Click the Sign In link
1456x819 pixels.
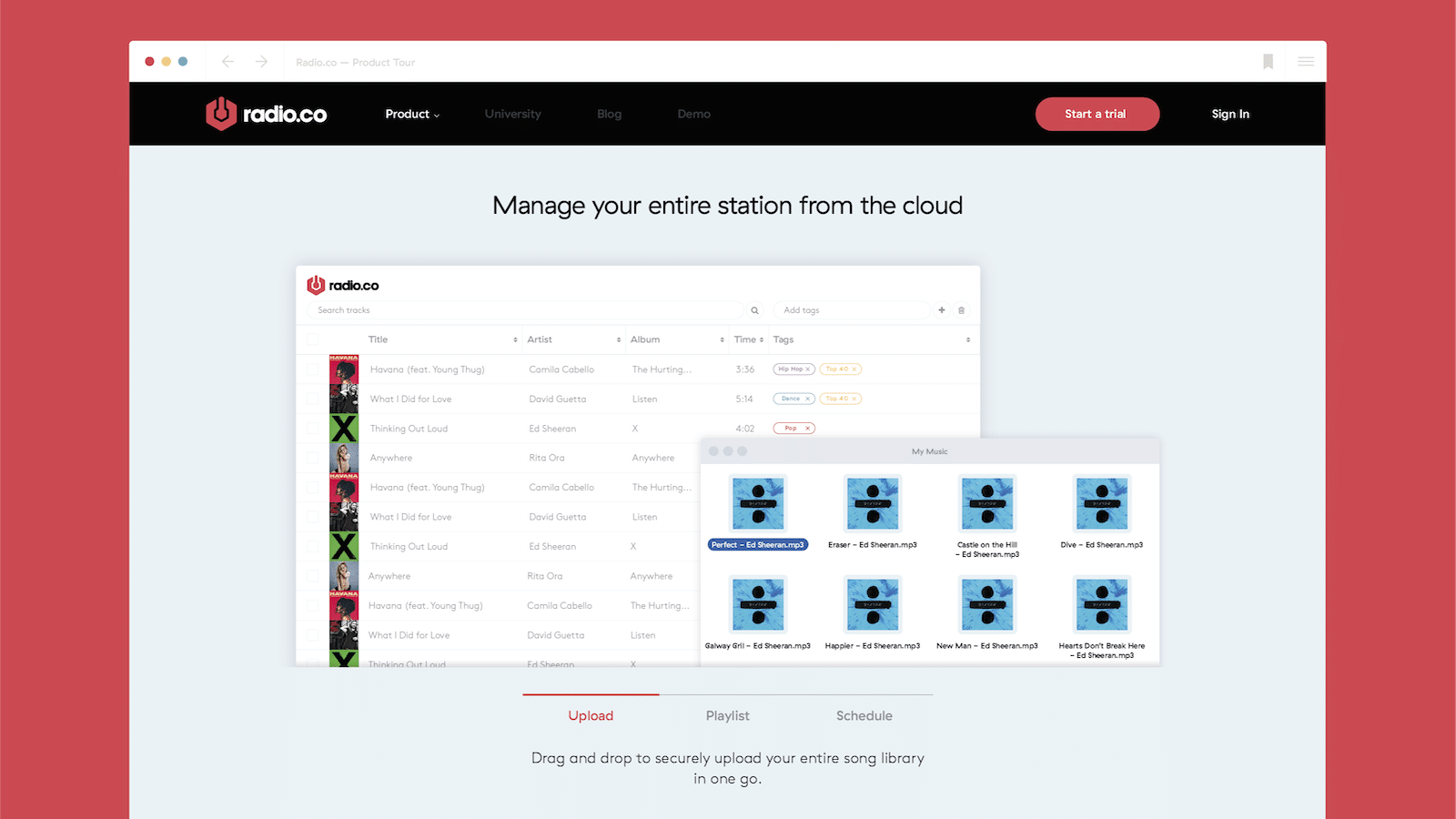click(1230, 114)
